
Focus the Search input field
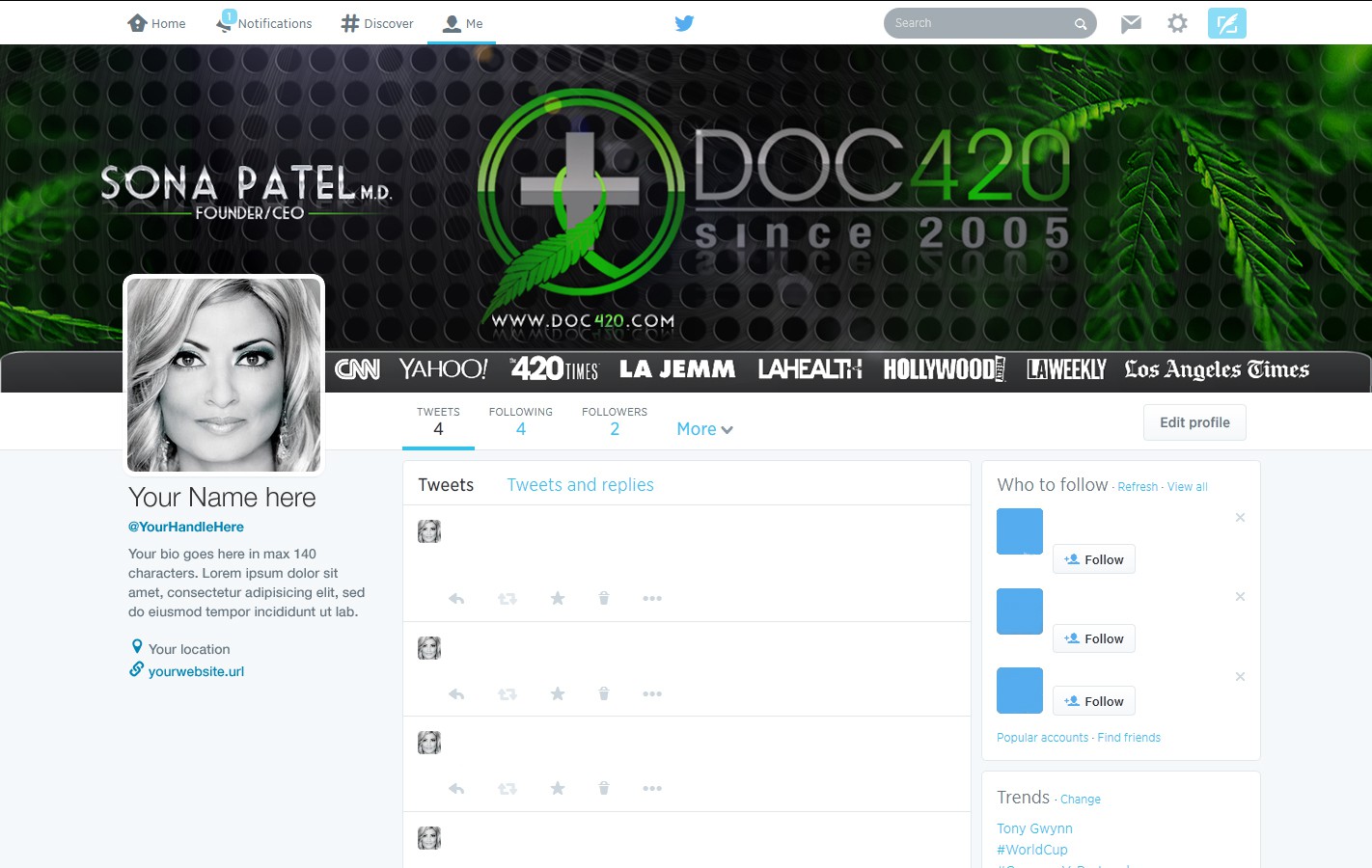tap(990, 23)
